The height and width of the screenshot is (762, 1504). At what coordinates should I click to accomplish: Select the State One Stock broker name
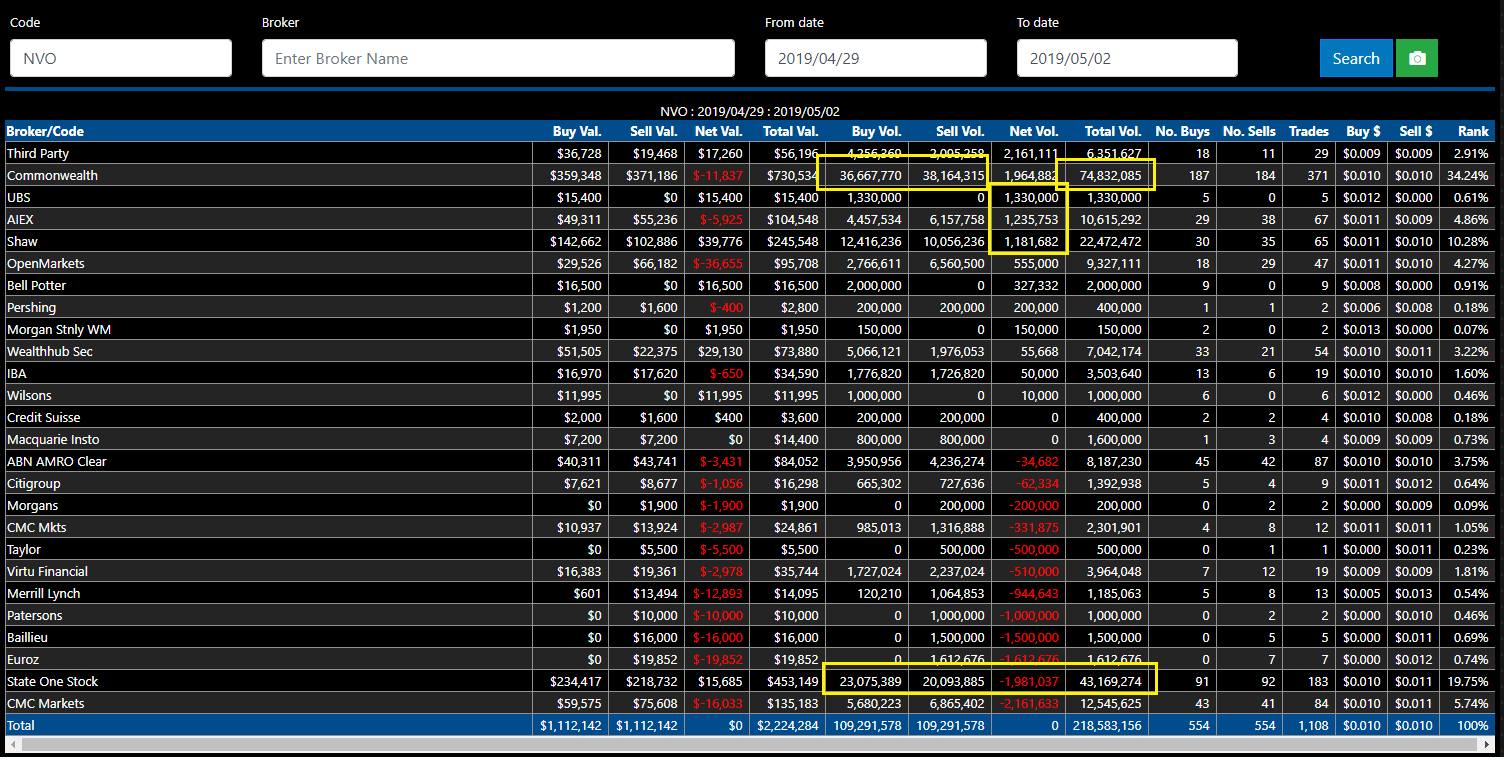click(x=53, y=681)
